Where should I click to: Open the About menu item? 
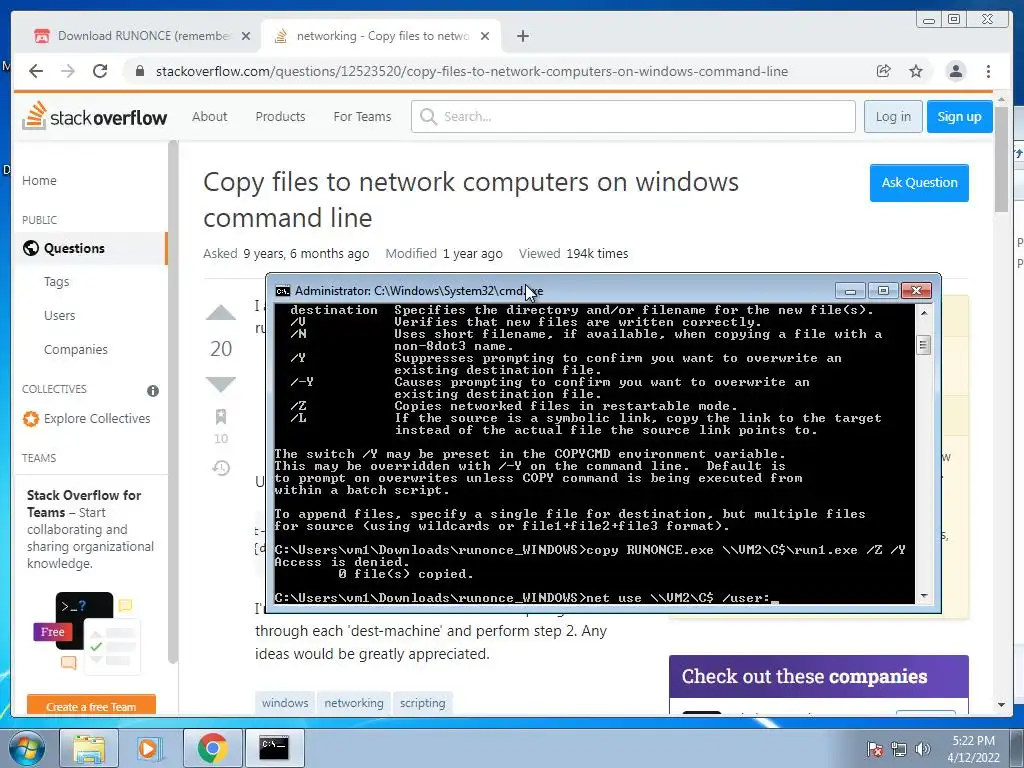[210, 116]
